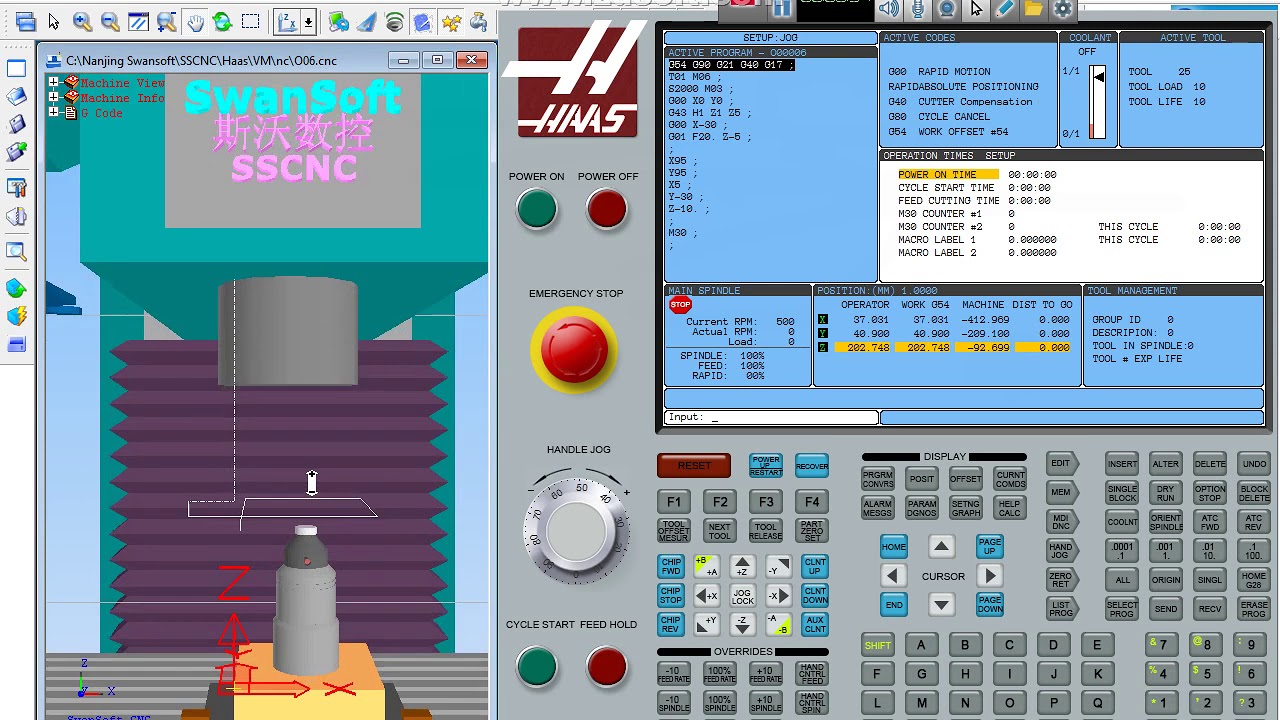Click the HOME G28 key

(1254, 580)
